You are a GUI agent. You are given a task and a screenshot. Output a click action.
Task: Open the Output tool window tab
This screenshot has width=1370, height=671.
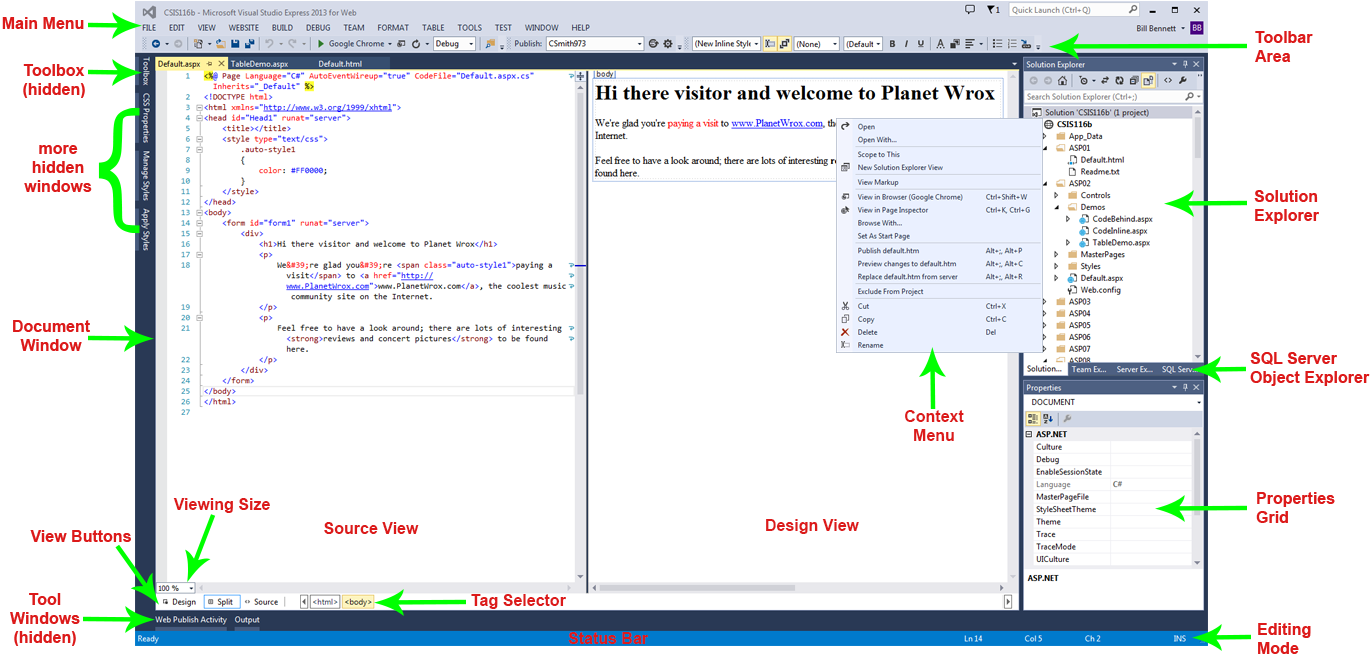[x=246, y=620]
